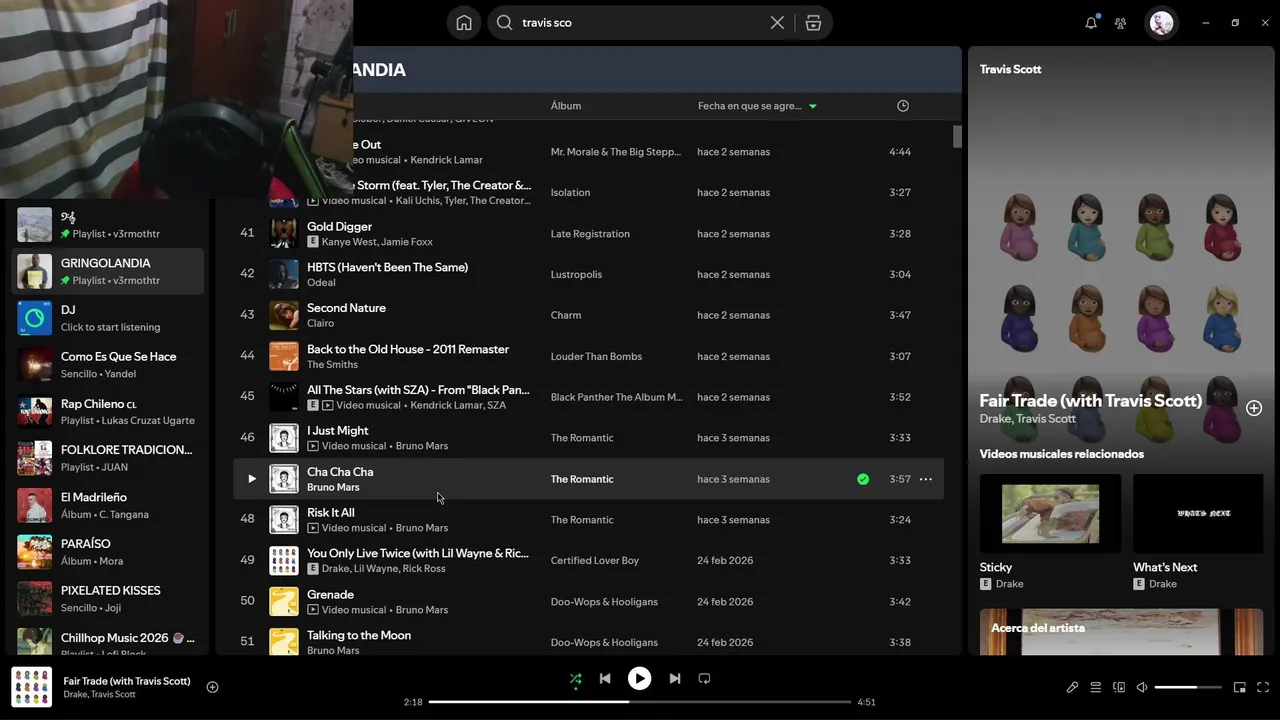
Task: Enter full screen mode icon
Action: point(1263,687)
